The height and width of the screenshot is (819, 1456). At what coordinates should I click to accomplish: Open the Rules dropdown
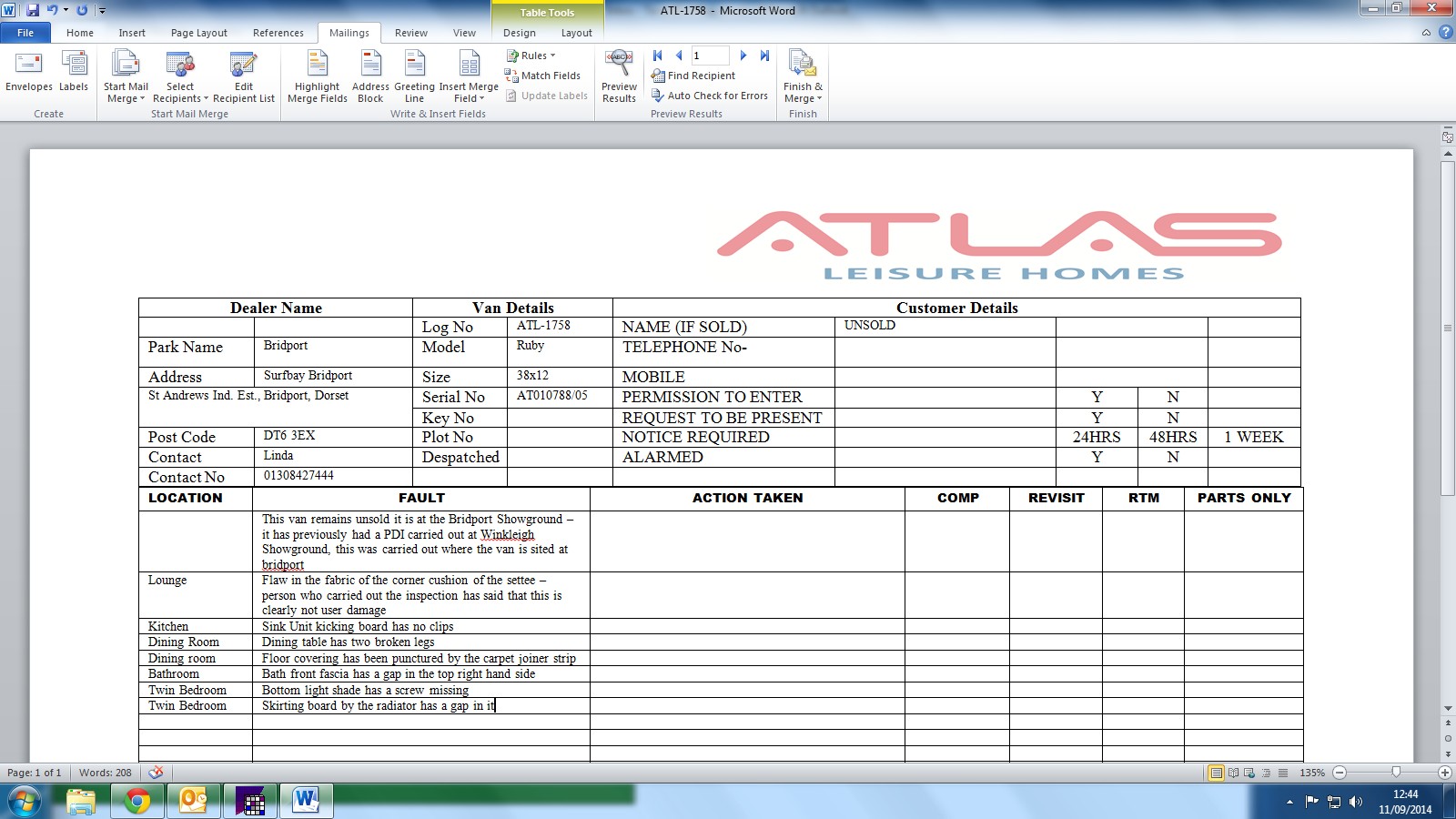pyautogui.click(x=531, y=56)
